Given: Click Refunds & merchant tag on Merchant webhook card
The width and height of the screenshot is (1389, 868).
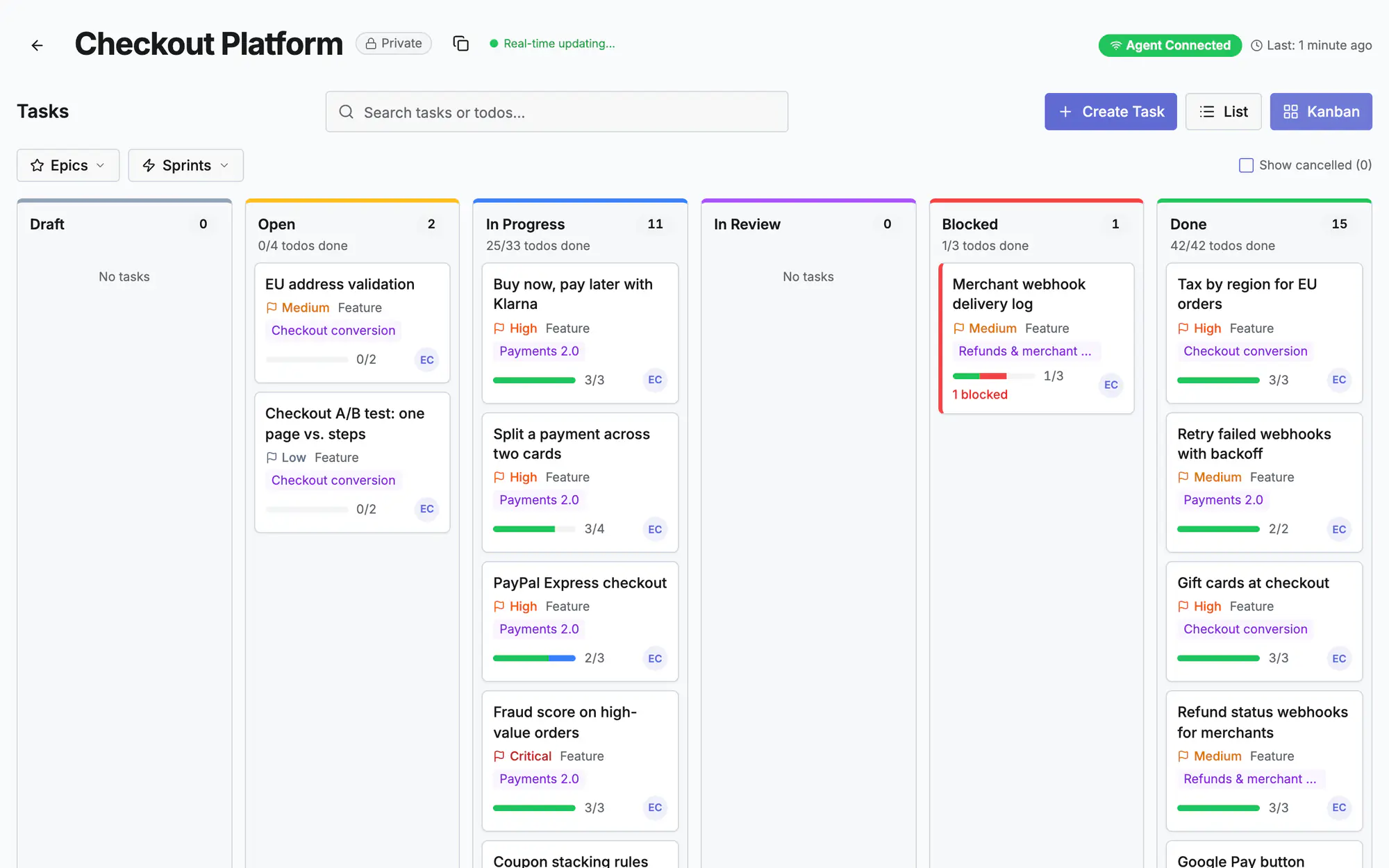Looking at the screenshot, I should pyautogui.click(x=1025, y=351).
